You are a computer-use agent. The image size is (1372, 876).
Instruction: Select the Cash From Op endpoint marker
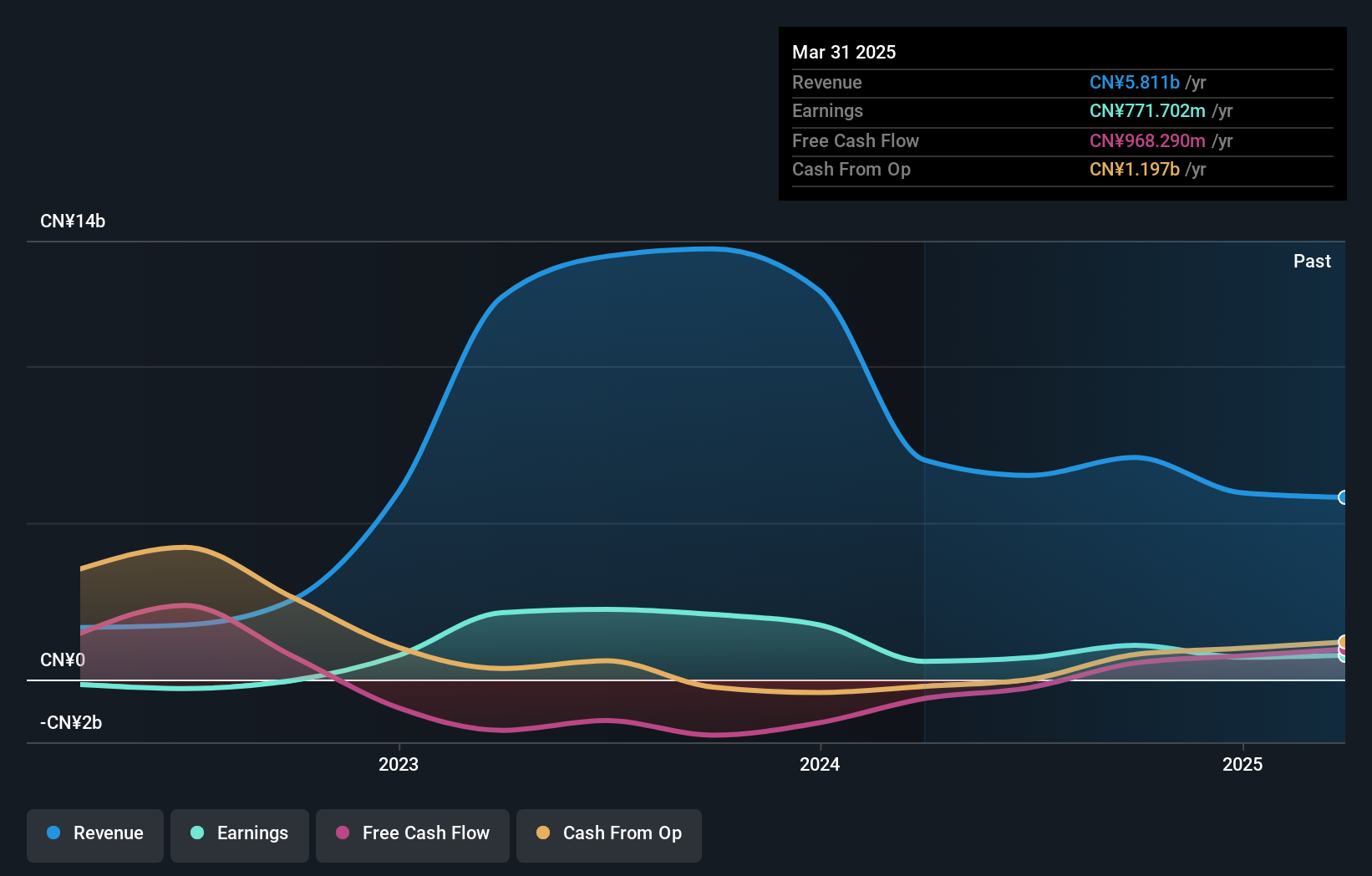pos(1344,642)
